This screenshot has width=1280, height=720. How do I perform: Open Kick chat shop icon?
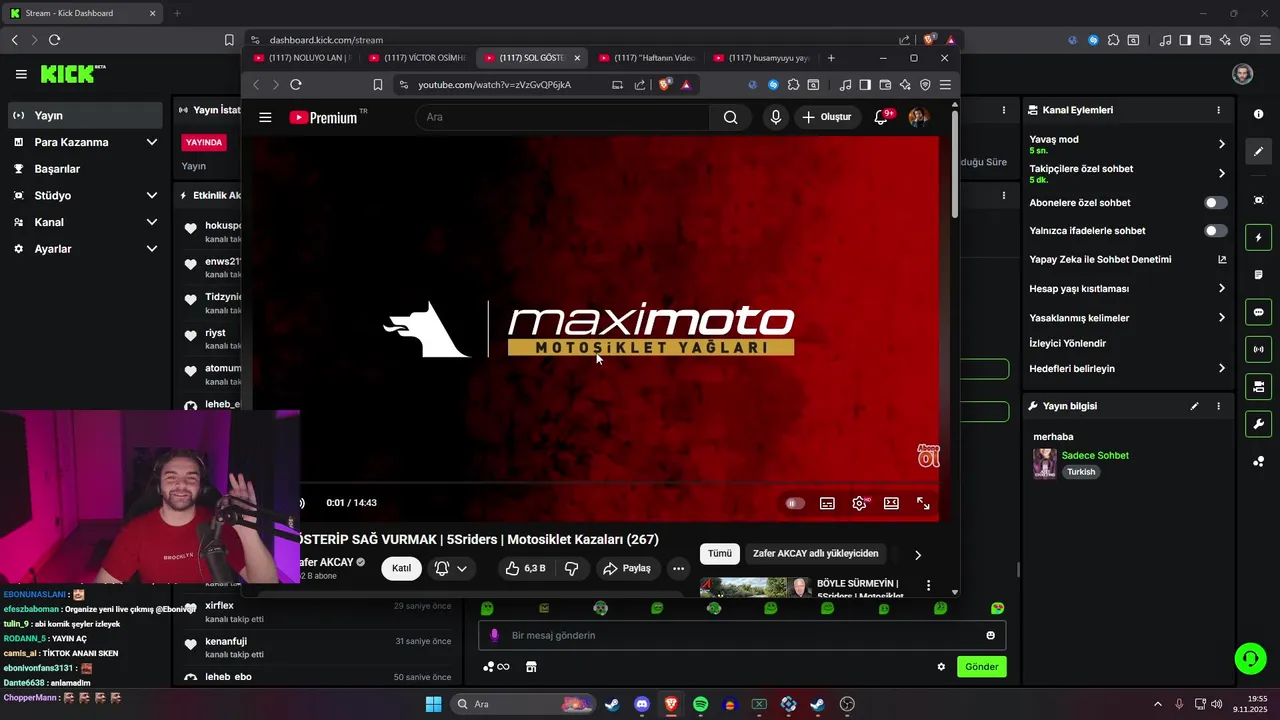[x=531, y=667]
